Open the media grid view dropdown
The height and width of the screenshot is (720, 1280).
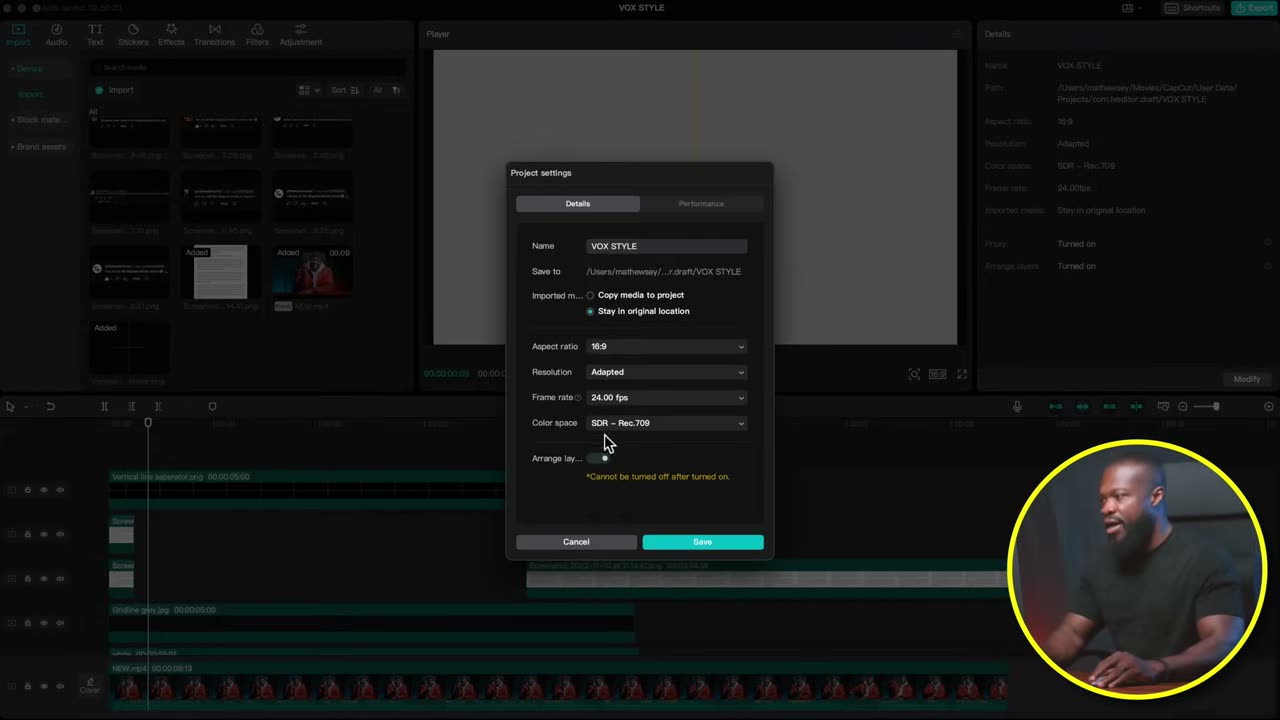point(309,90)
